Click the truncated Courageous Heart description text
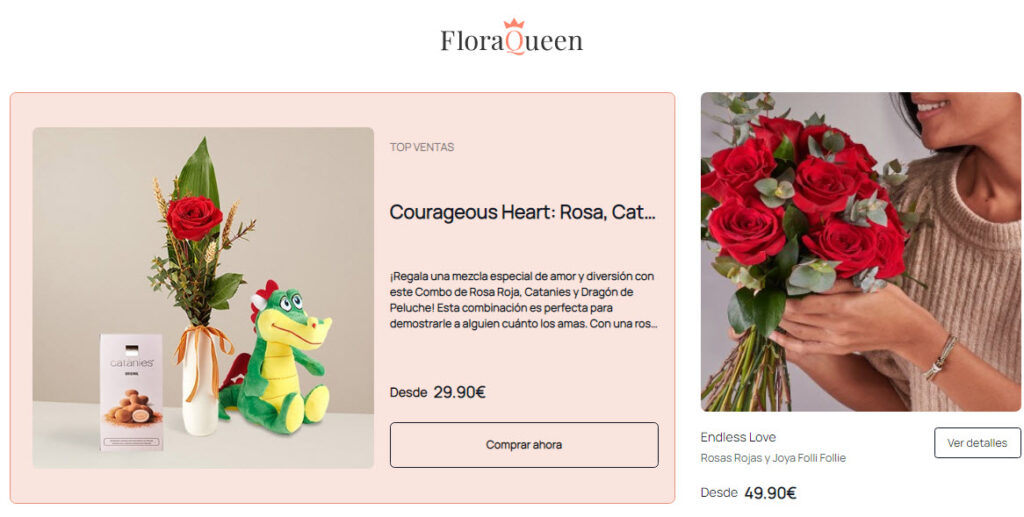Viewport: 1024px width, 517px height. [522, 299]
